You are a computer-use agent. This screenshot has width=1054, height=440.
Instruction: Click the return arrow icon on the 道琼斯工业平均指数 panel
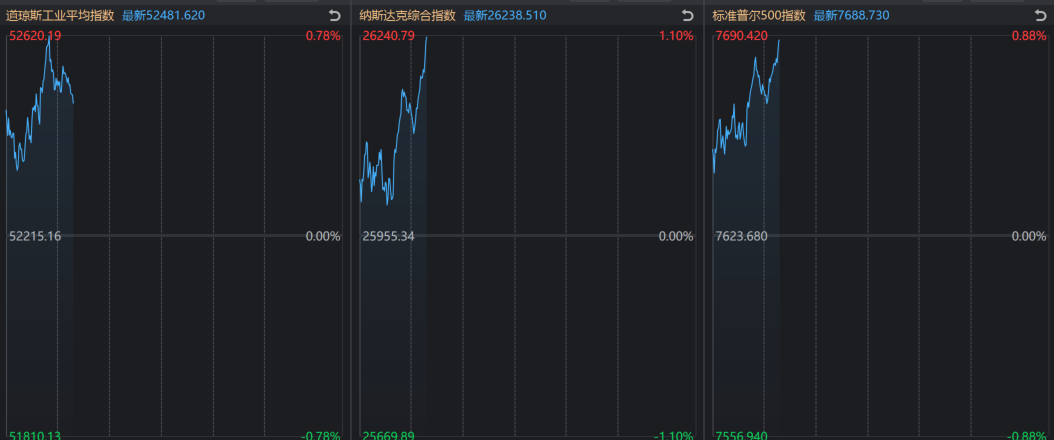[335, 15]
